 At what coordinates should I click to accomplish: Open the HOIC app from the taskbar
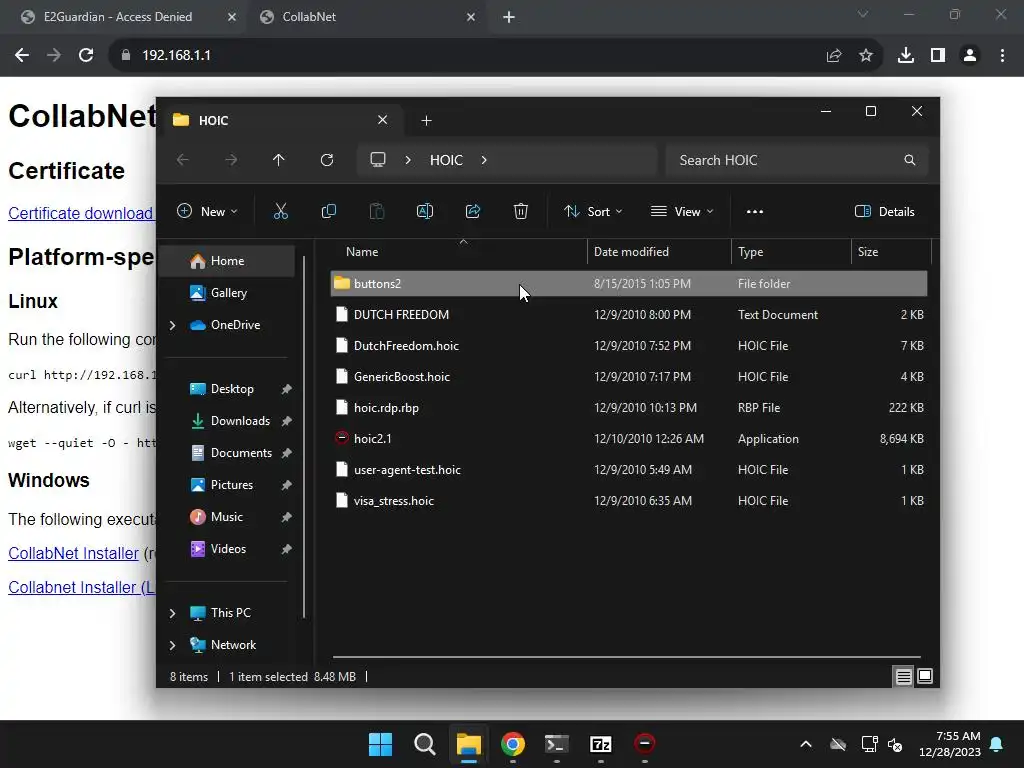point(645,744)
